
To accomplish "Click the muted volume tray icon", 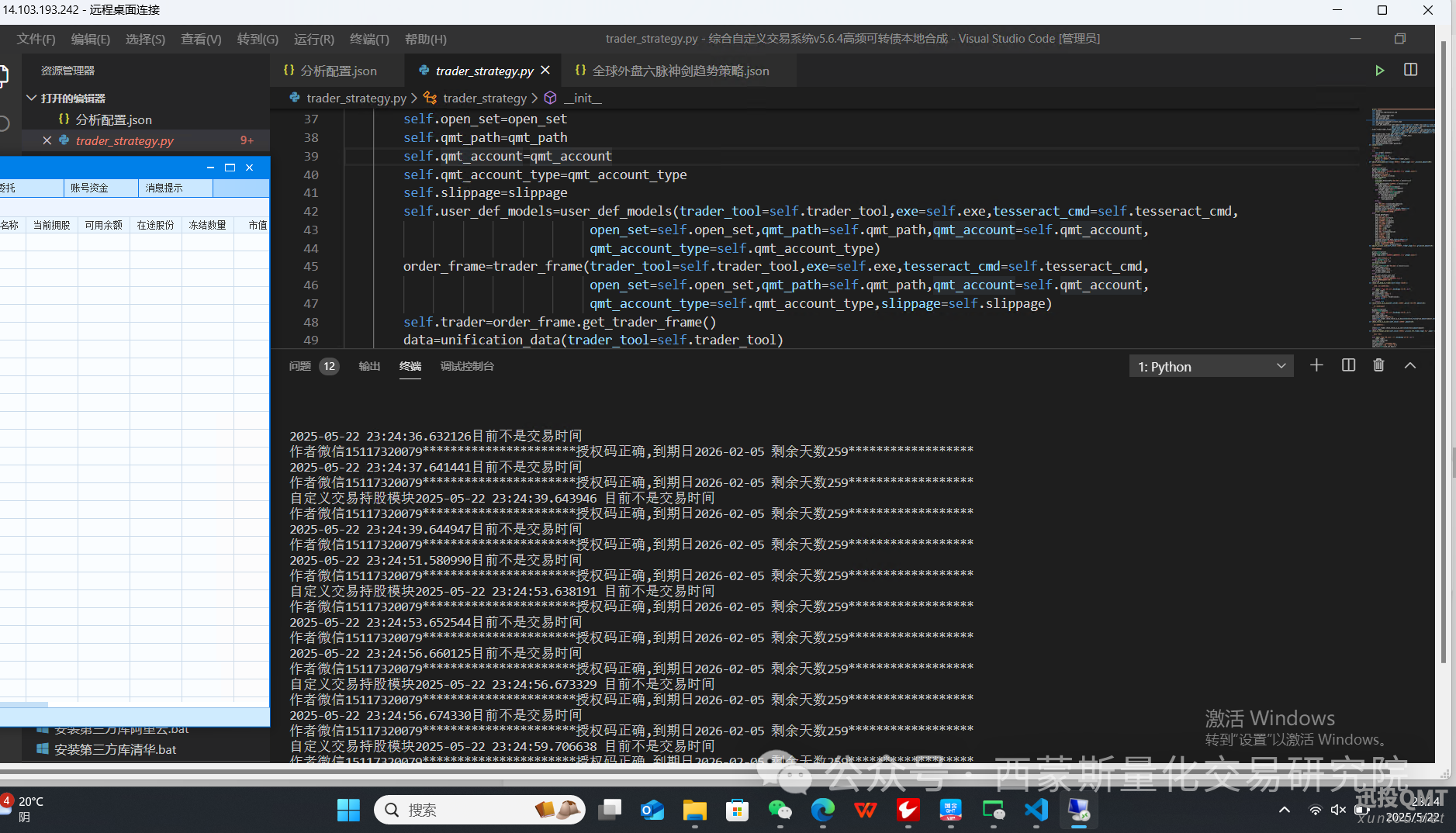I will [1338, 810].
